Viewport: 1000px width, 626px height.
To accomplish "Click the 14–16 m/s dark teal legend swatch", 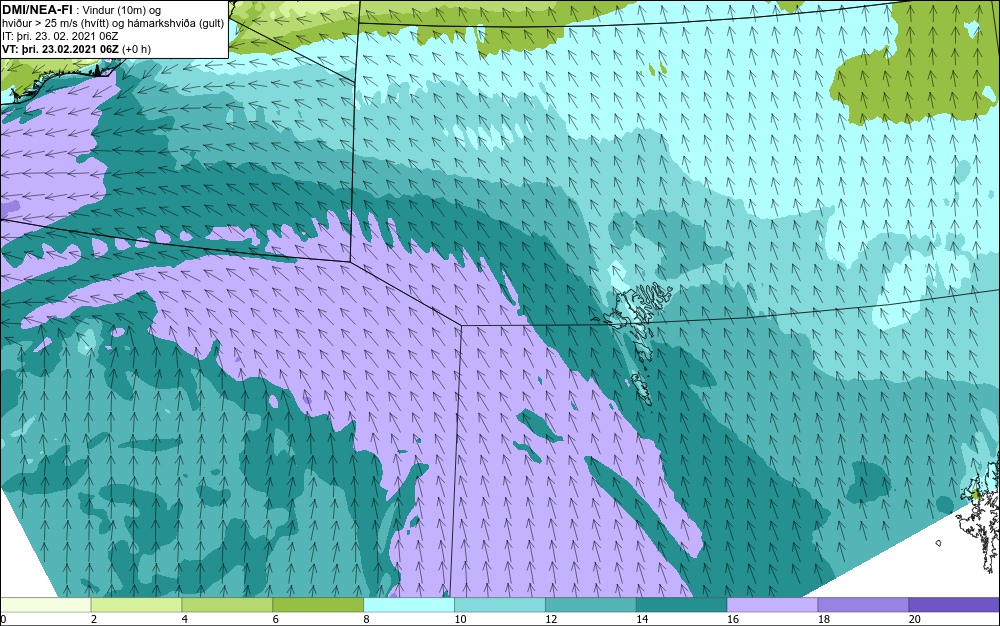I will 682,604.
